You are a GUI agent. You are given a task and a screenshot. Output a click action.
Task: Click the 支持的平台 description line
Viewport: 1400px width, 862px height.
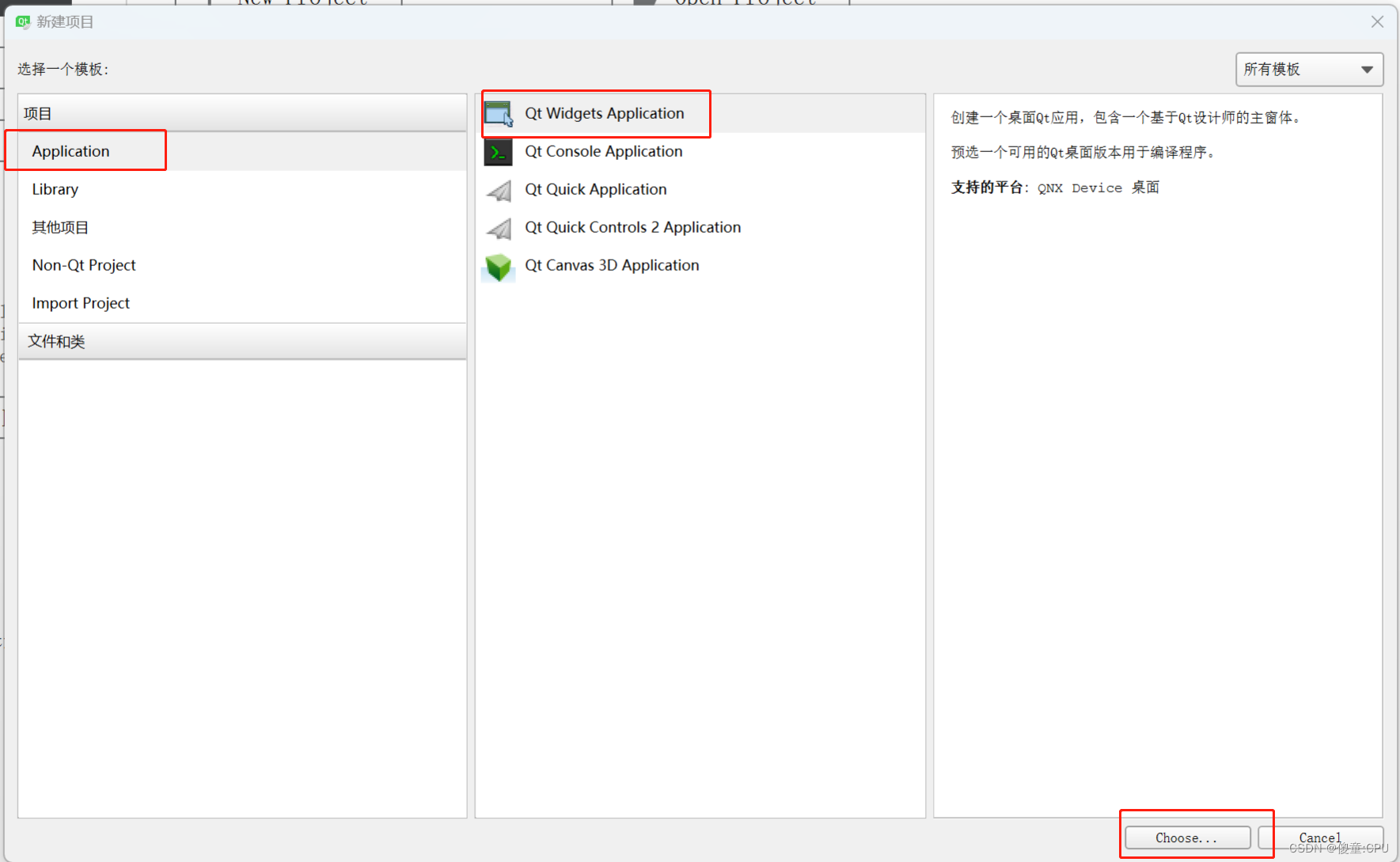point(1055,188)
